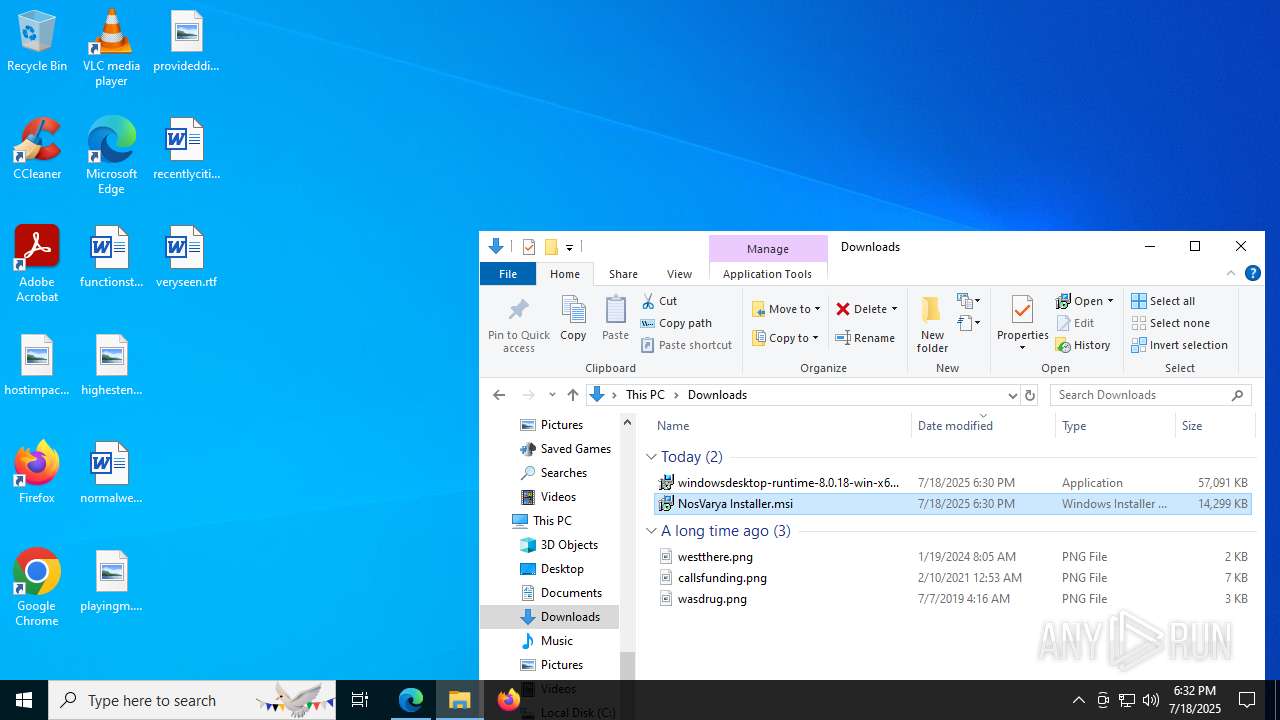Open the Recycle Bin desktop icon
The image size is (1280, 720).
click(37, 42)
